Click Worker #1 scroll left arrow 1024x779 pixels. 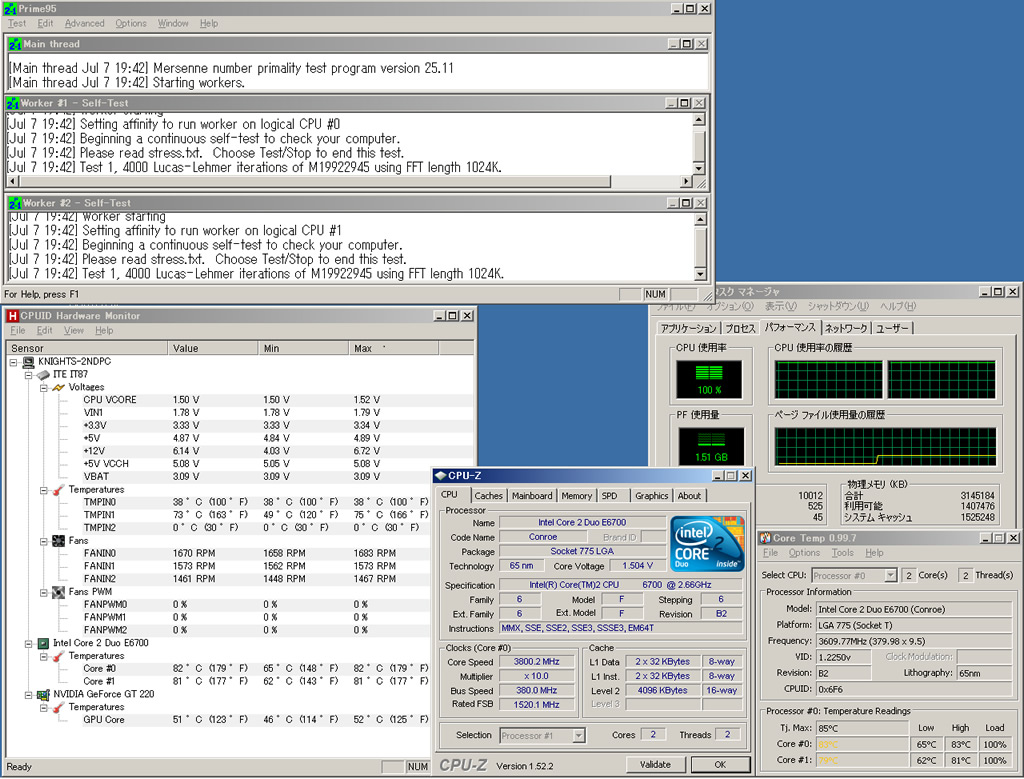(x=12, y=182)
